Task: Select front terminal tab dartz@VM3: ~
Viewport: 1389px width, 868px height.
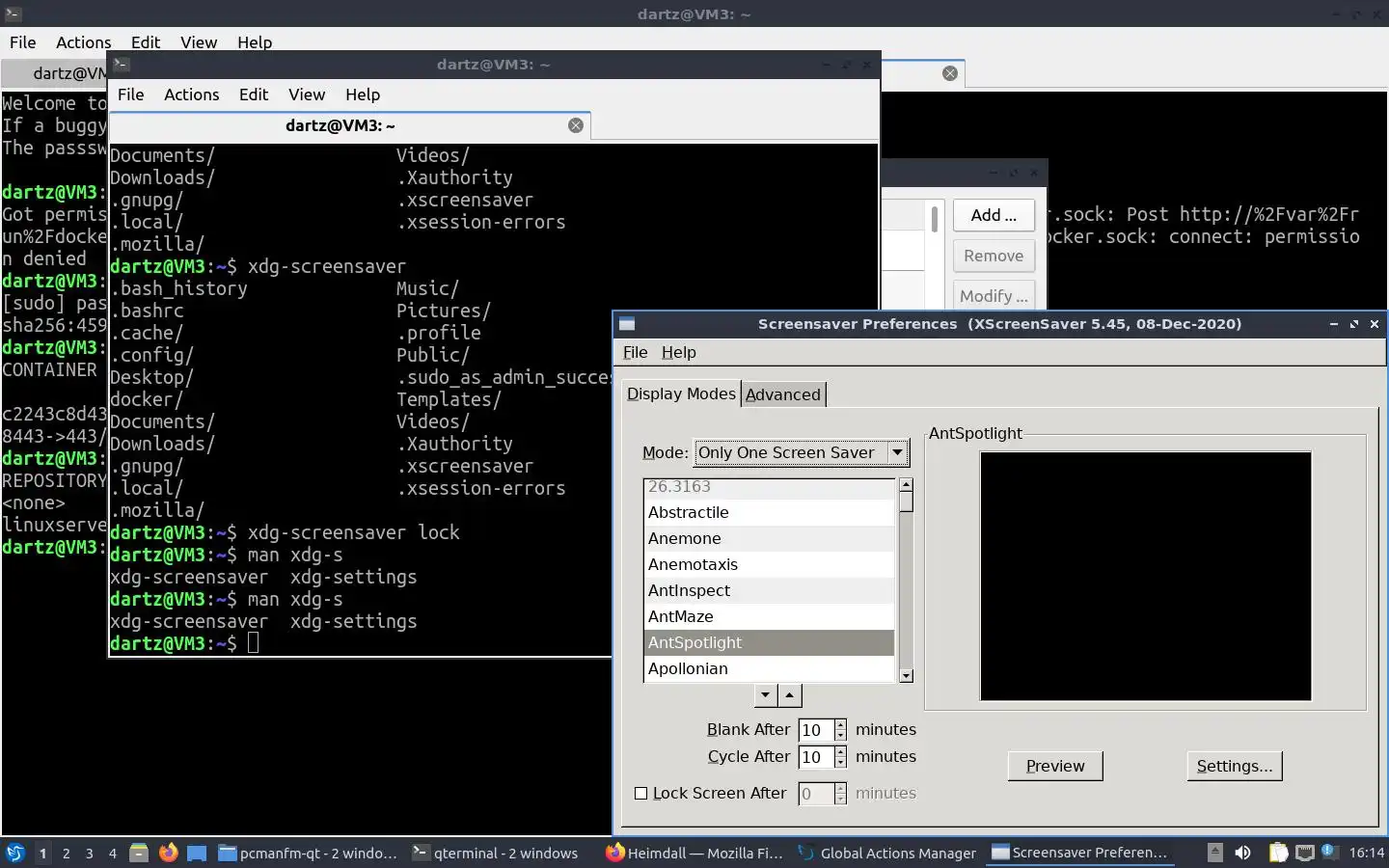Action: point(340,125)
